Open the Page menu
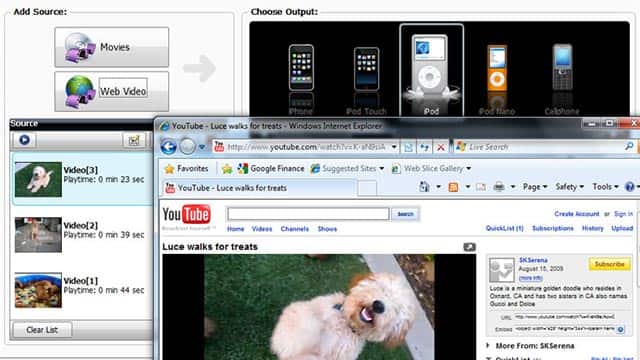This screenshot has height=360, width=640. point(535,187)
